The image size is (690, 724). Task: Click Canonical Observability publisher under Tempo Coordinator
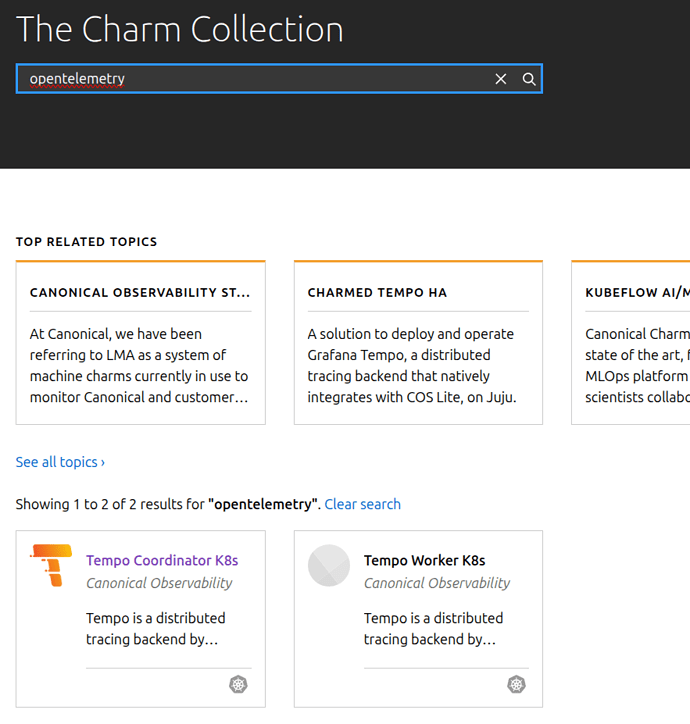point(159,583)
